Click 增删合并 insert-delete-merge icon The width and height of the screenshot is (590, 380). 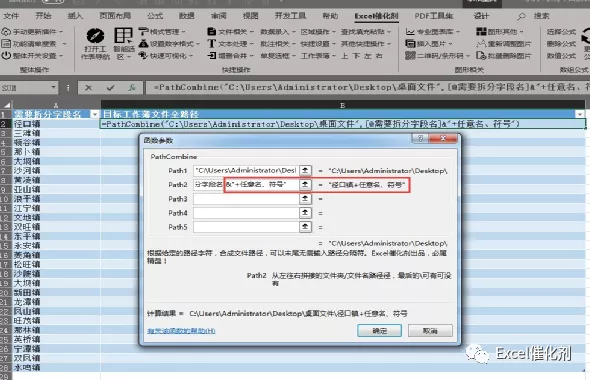tap(211, 56)
